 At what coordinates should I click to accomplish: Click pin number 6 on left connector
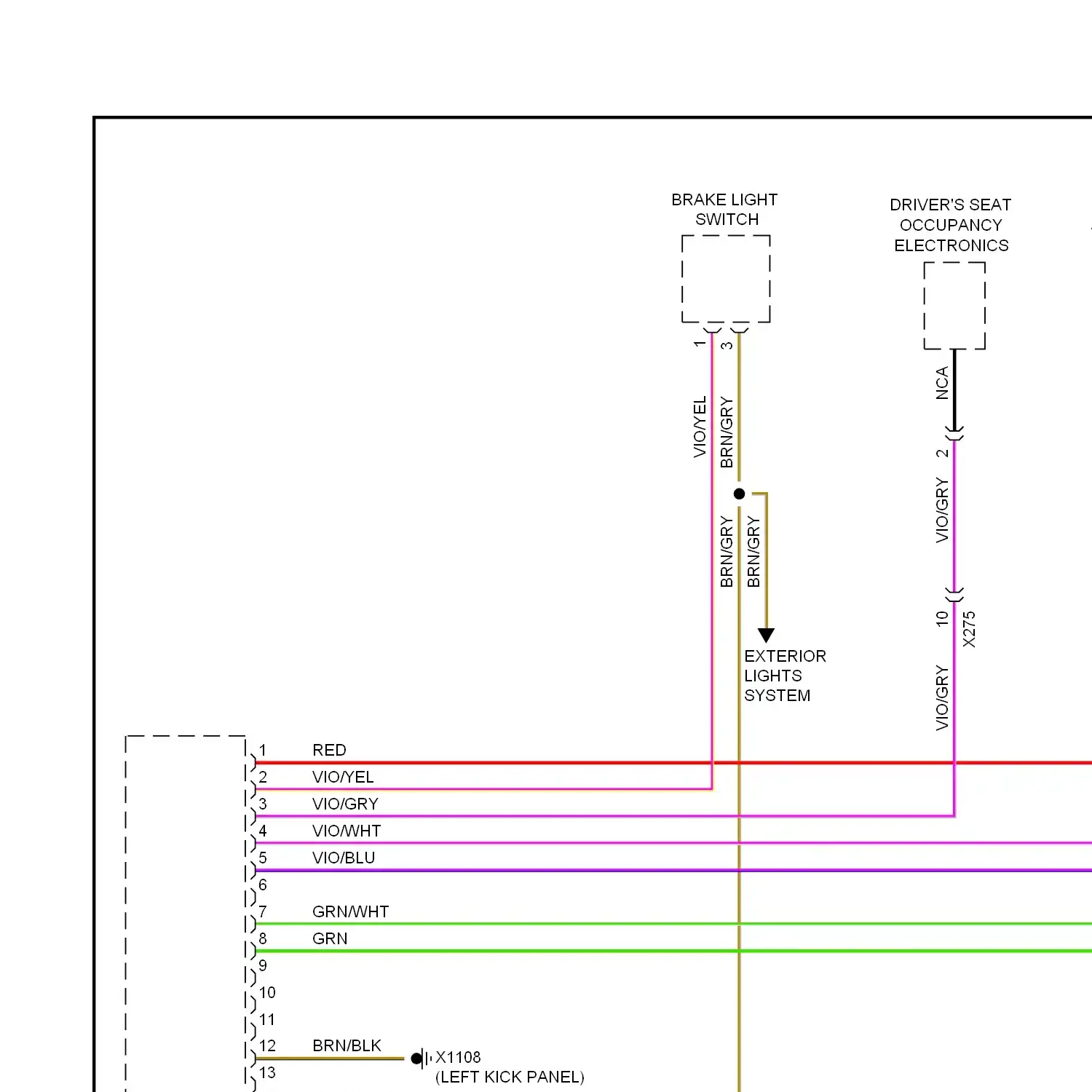click(x=263, y=885)
